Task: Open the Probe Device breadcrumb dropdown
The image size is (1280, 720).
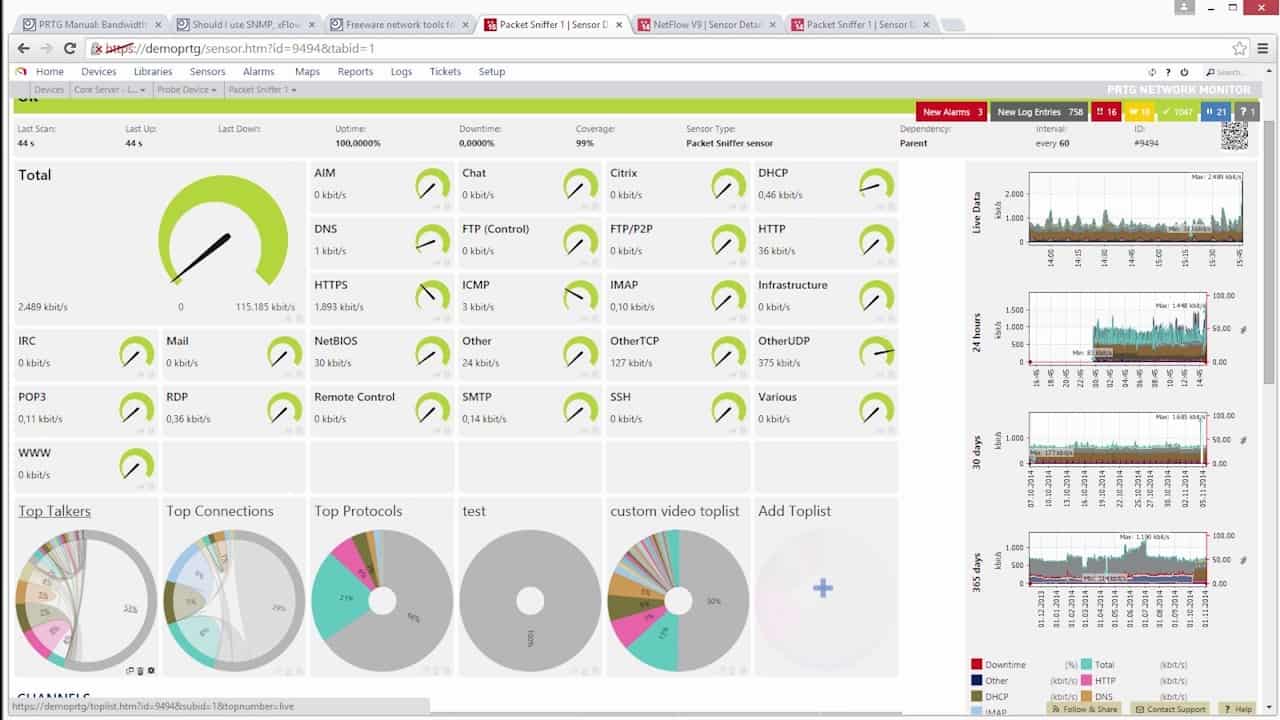Action: point(187,90)
